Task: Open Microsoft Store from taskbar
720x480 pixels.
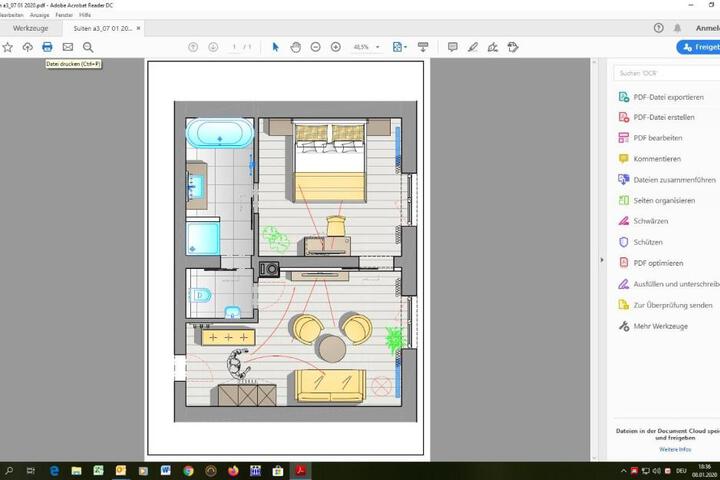Action: [278, 470]
